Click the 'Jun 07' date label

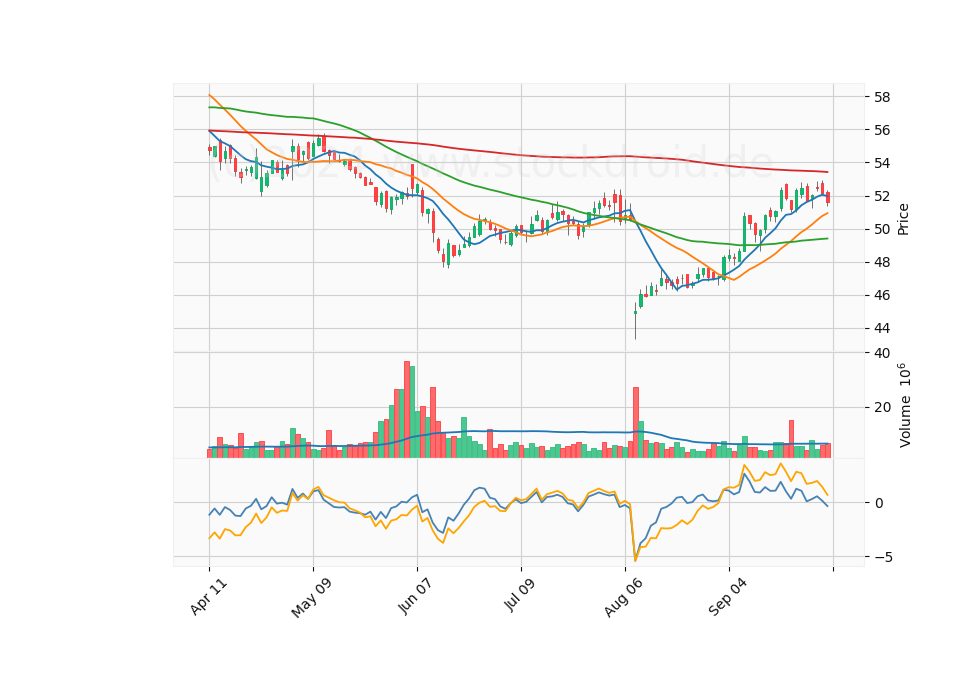point(416,596)
